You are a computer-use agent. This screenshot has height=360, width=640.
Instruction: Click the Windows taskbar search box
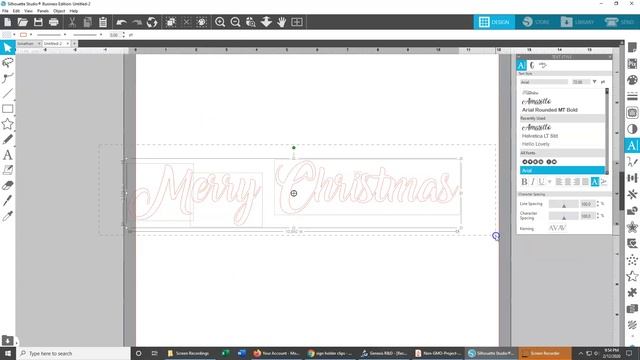pyautogui.click(x=73, y=353)
